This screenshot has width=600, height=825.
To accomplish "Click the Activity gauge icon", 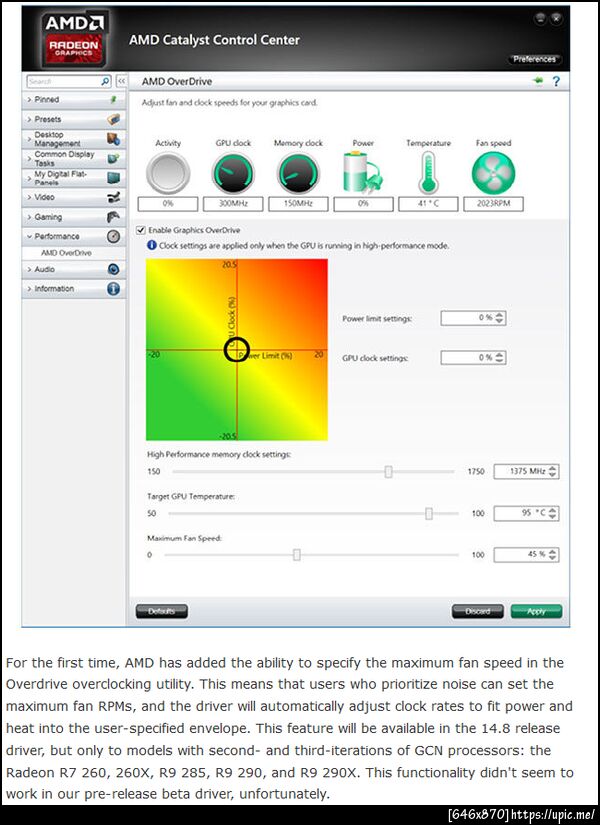I will pos(168,173).
